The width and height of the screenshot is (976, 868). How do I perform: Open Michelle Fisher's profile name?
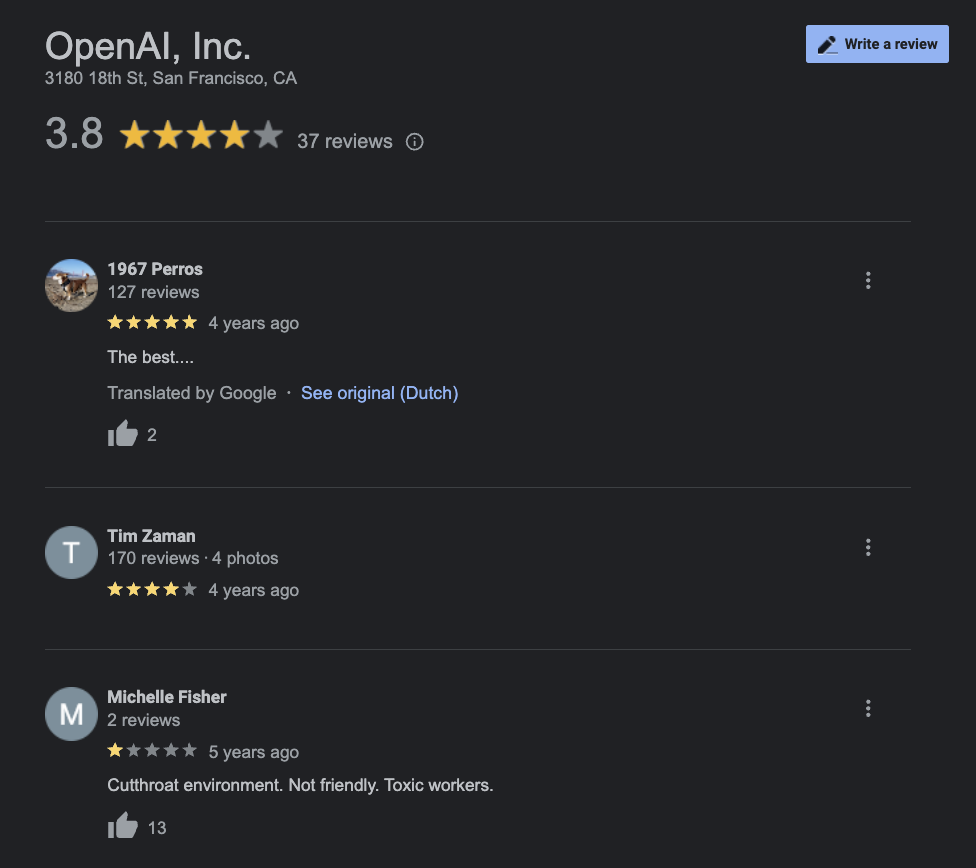[x=166, y=697]
